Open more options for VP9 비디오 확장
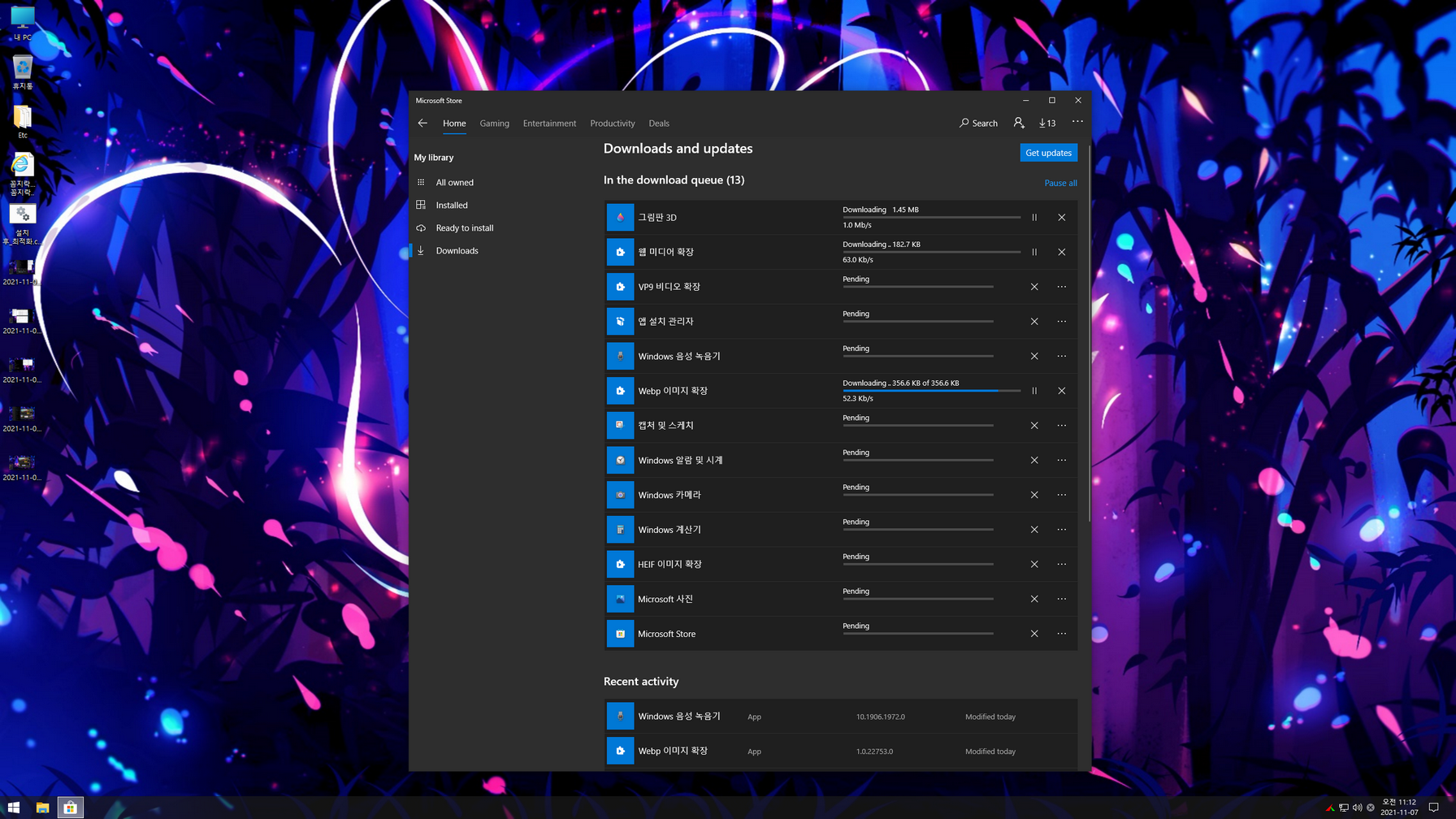The height and width of the screenshot is (819, 1456). pyautogui.click(x=1062, y=287)
